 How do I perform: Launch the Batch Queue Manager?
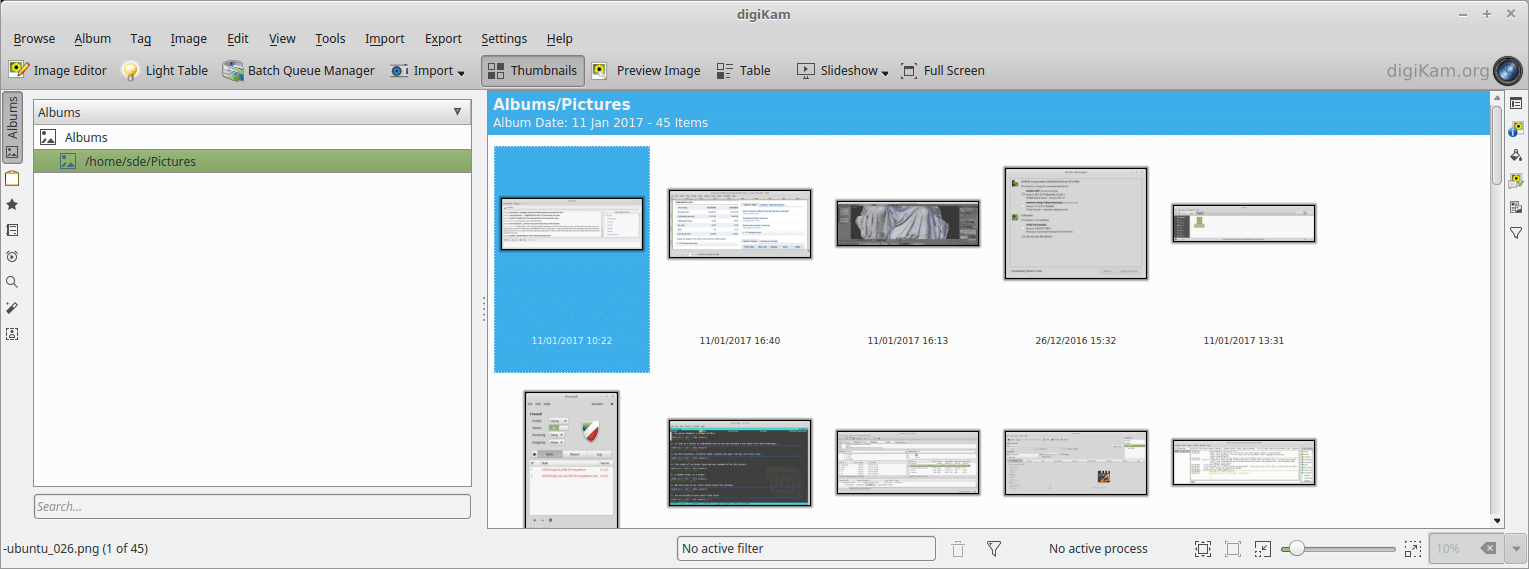[298, 71]
